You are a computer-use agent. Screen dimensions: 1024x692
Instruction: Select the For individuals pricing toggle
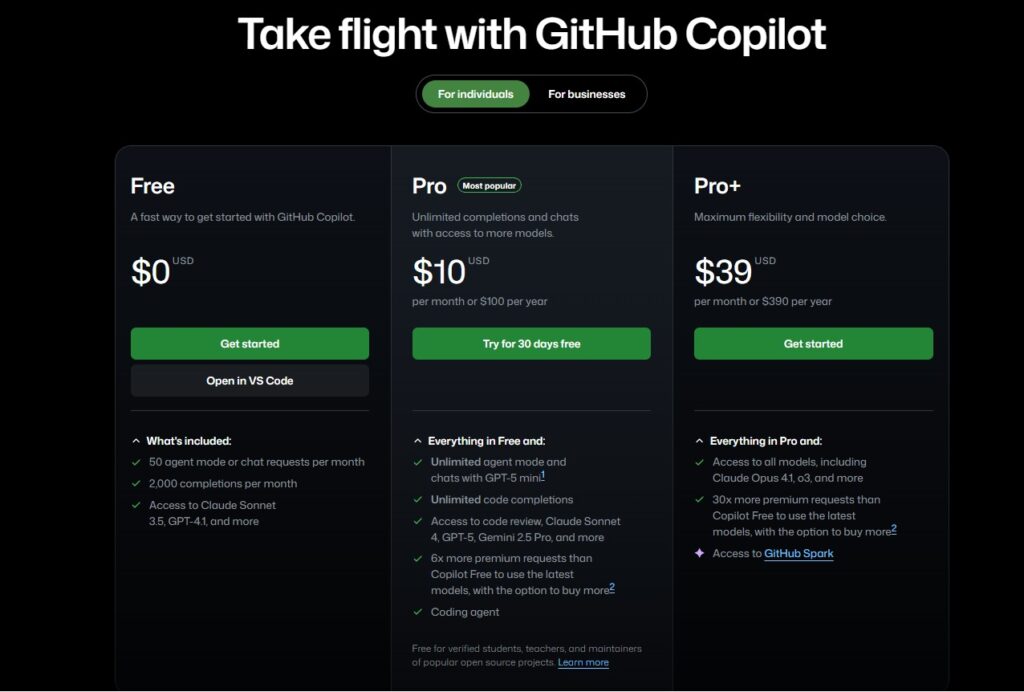476,94
